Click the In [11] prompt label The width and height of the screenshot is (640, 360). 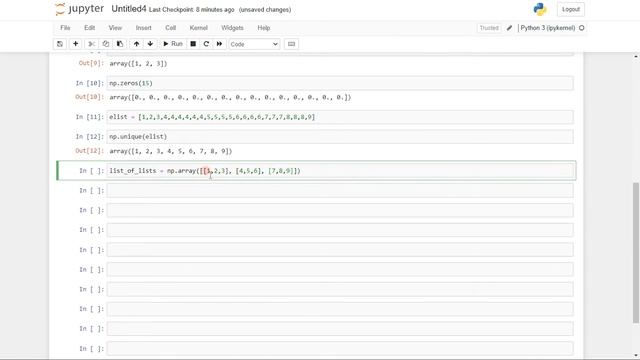(x=90, y=117)
